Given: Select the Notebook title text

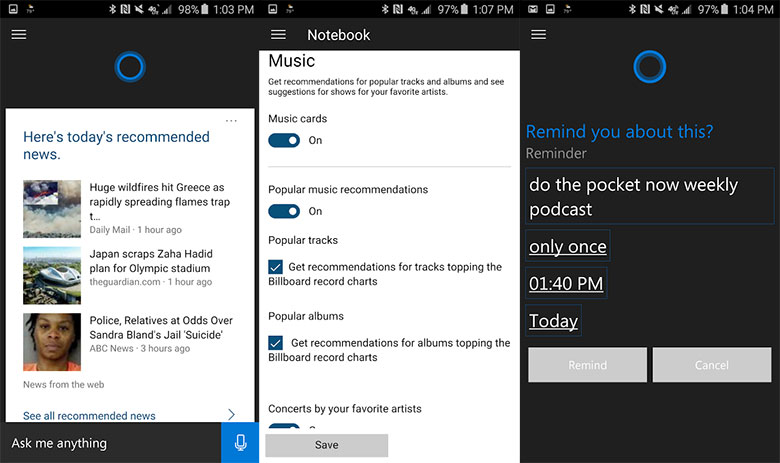Looking at the screenshot, I should coord(338,35).
